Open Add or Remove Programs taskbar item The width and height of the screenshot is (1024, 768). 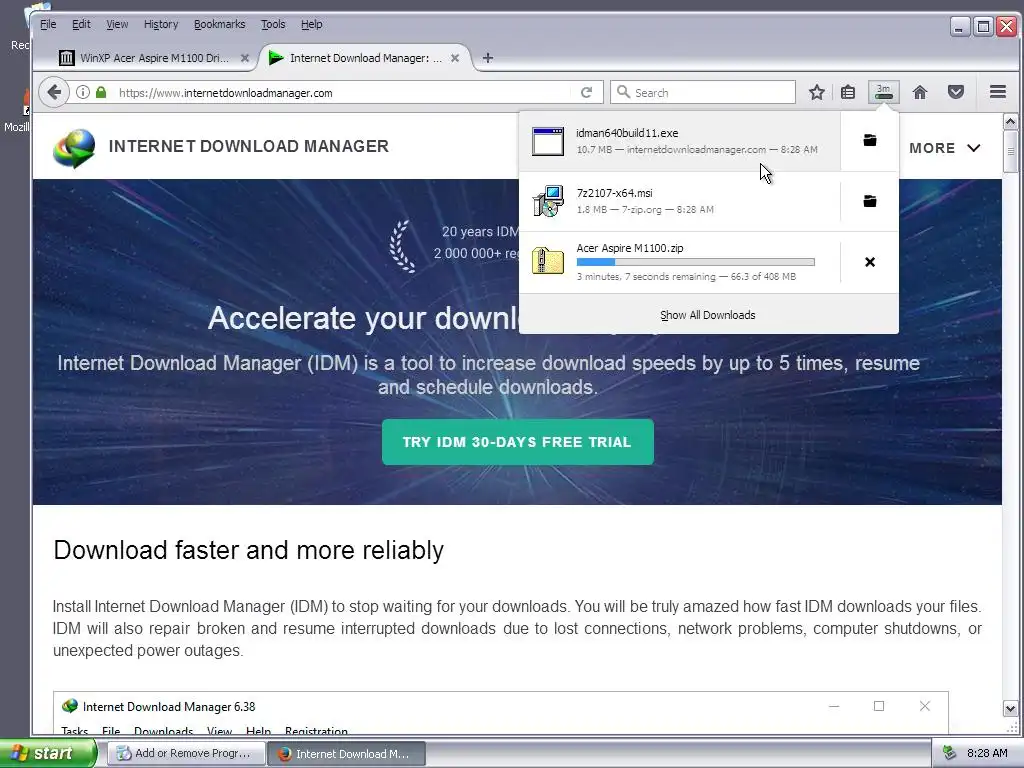click(x=186, y=753)
